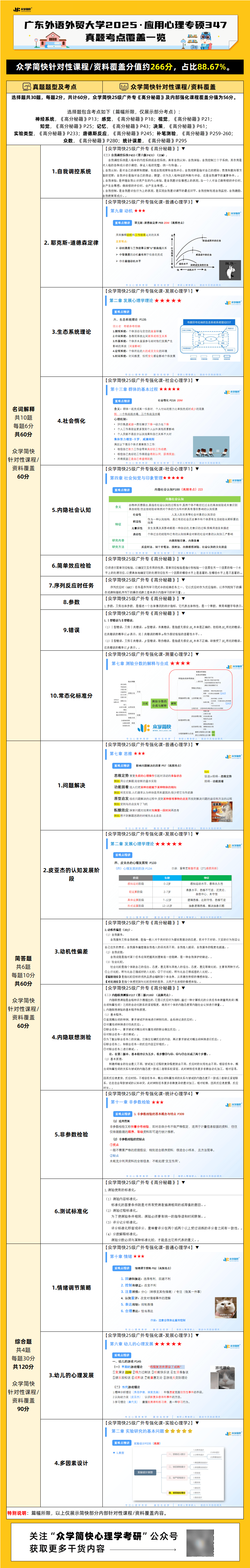Click the topic 1.自我调控系统

point(71,172)
